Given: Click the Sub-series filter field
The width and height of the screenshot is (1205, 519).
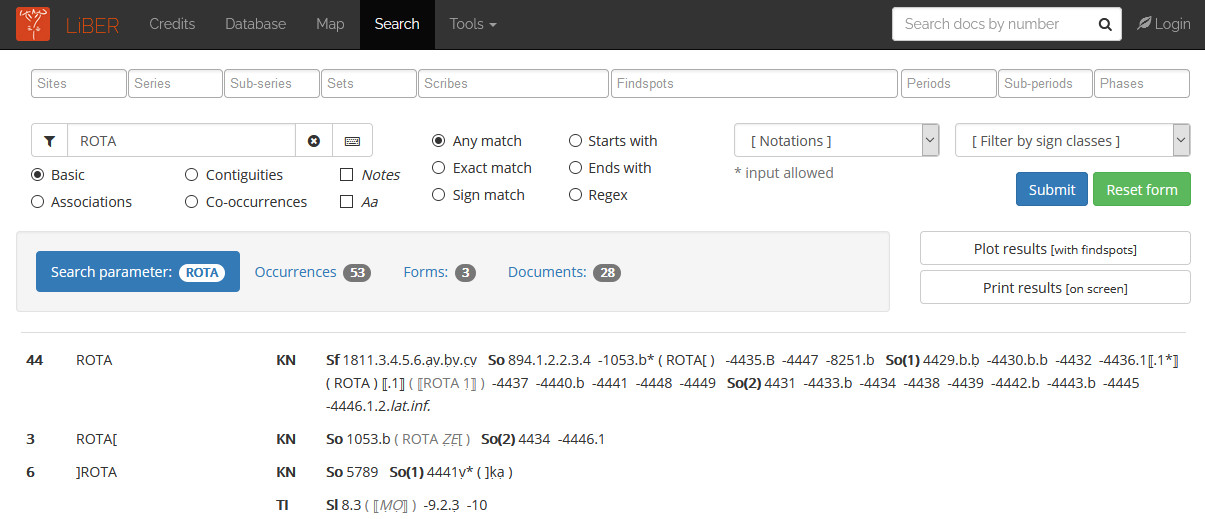Looking at the screenshot, I should click(272, 83).
